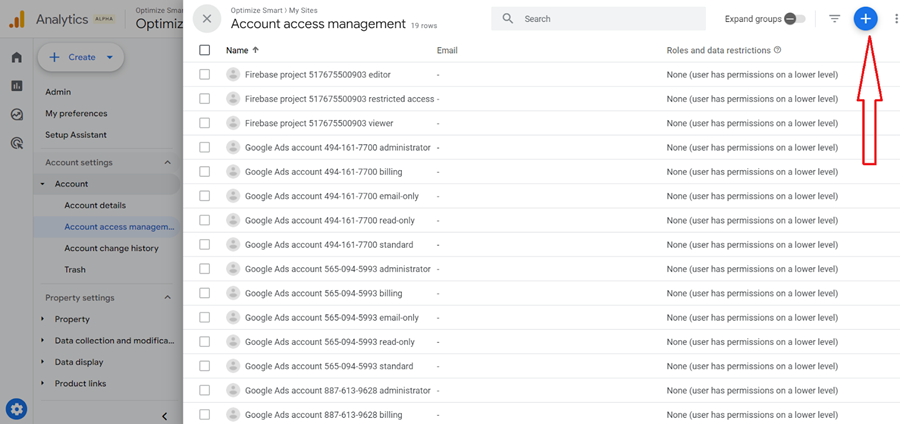Screen dimensions: 900x424
Task: Click Google Ads account 494-161-7700 read-only name
Action: [x=329, y=220]
